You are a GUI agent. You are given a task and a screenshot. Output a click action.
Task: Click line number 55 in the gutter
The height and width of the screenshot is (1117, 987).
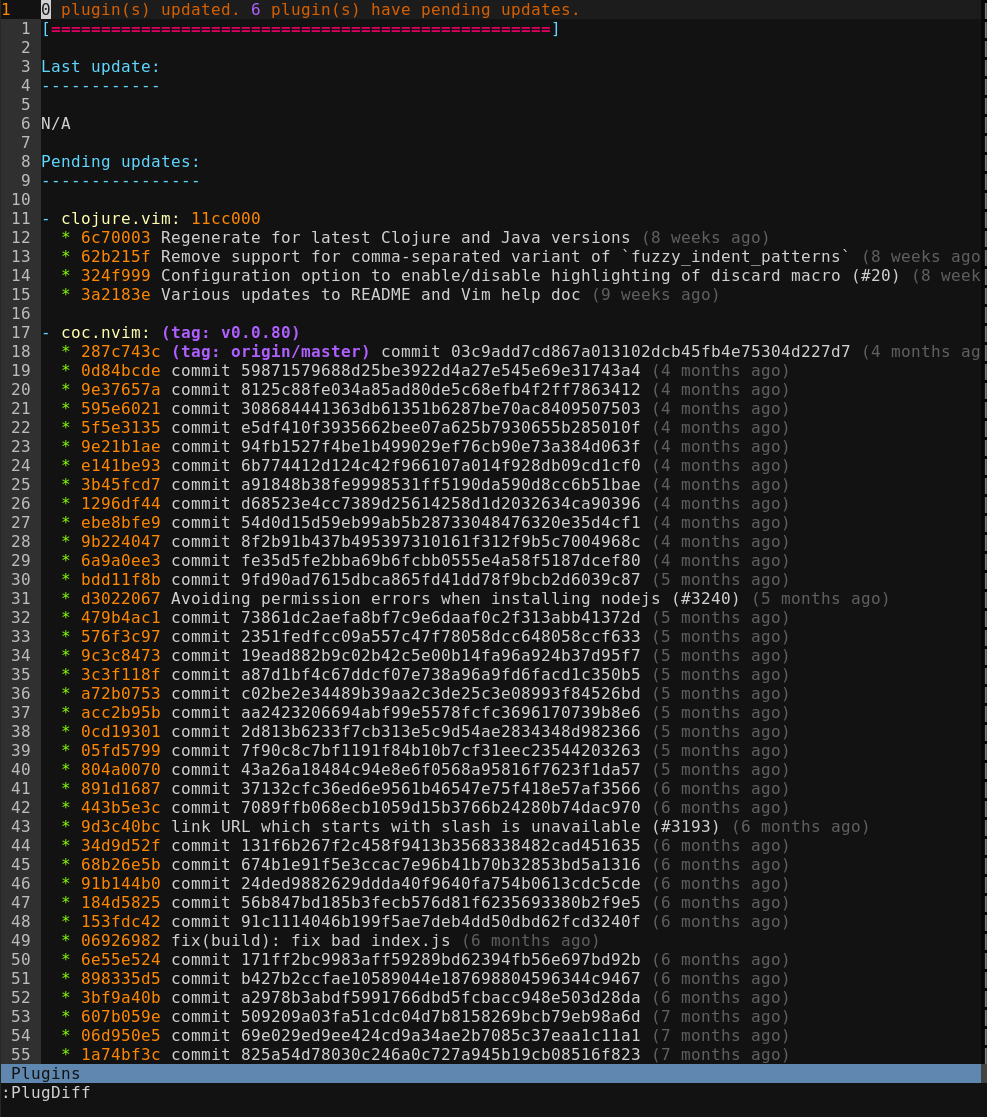pos(21,1055)
